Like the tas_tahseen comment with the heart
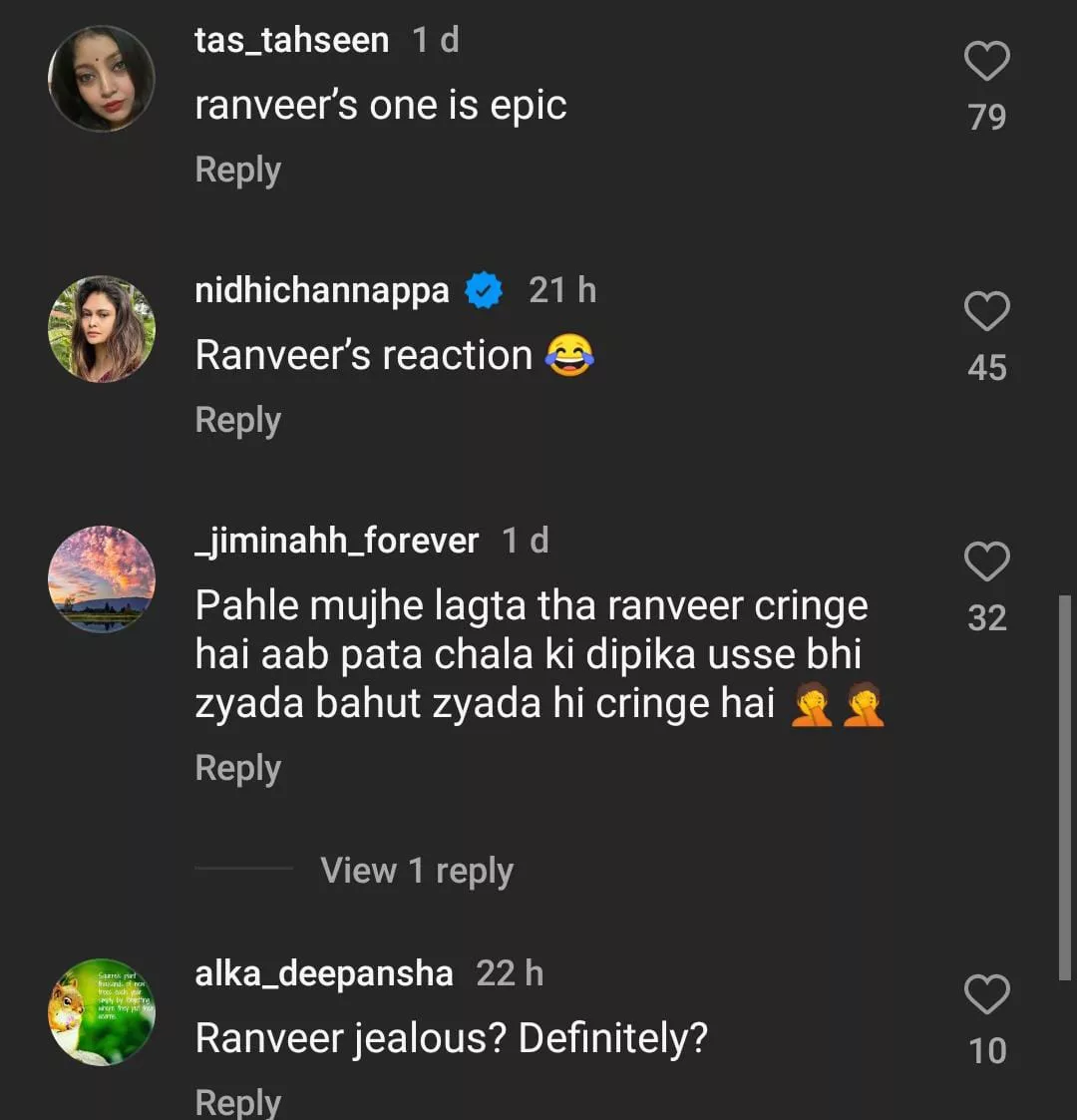The width and height of the screenshot is (1077, 1120). 987,62
